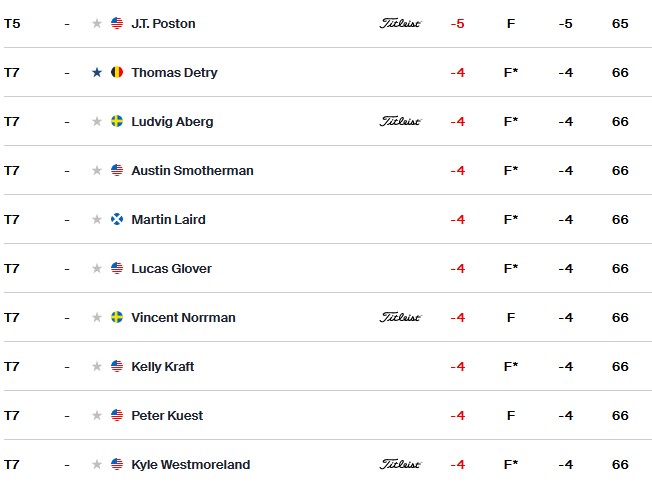
Task: Expand Peter Kuest scorecard row
Action: [328, 415]
